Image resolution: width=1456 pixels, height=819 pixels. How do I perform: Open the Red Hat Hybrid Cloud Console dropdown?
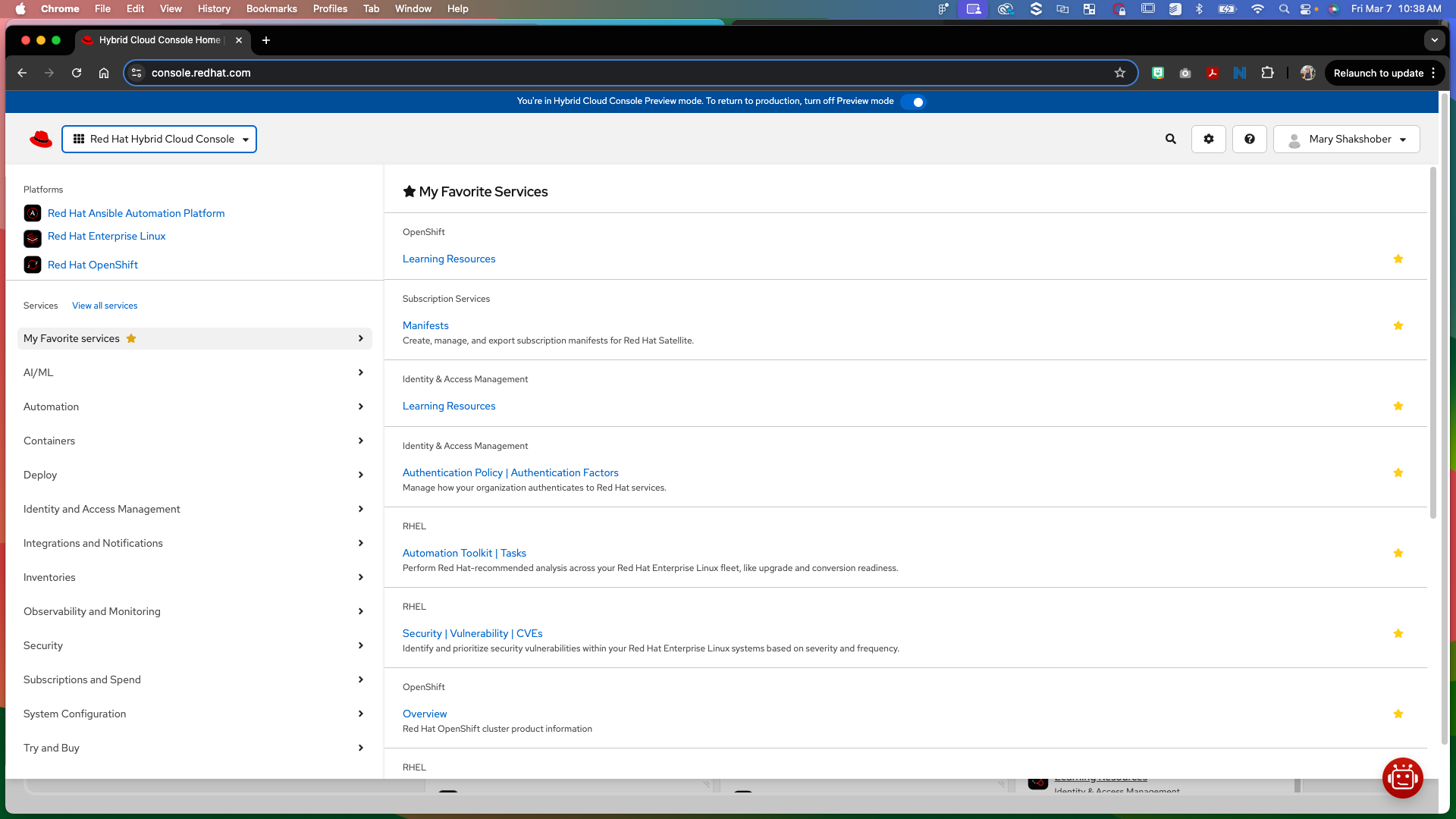point(159,139)
